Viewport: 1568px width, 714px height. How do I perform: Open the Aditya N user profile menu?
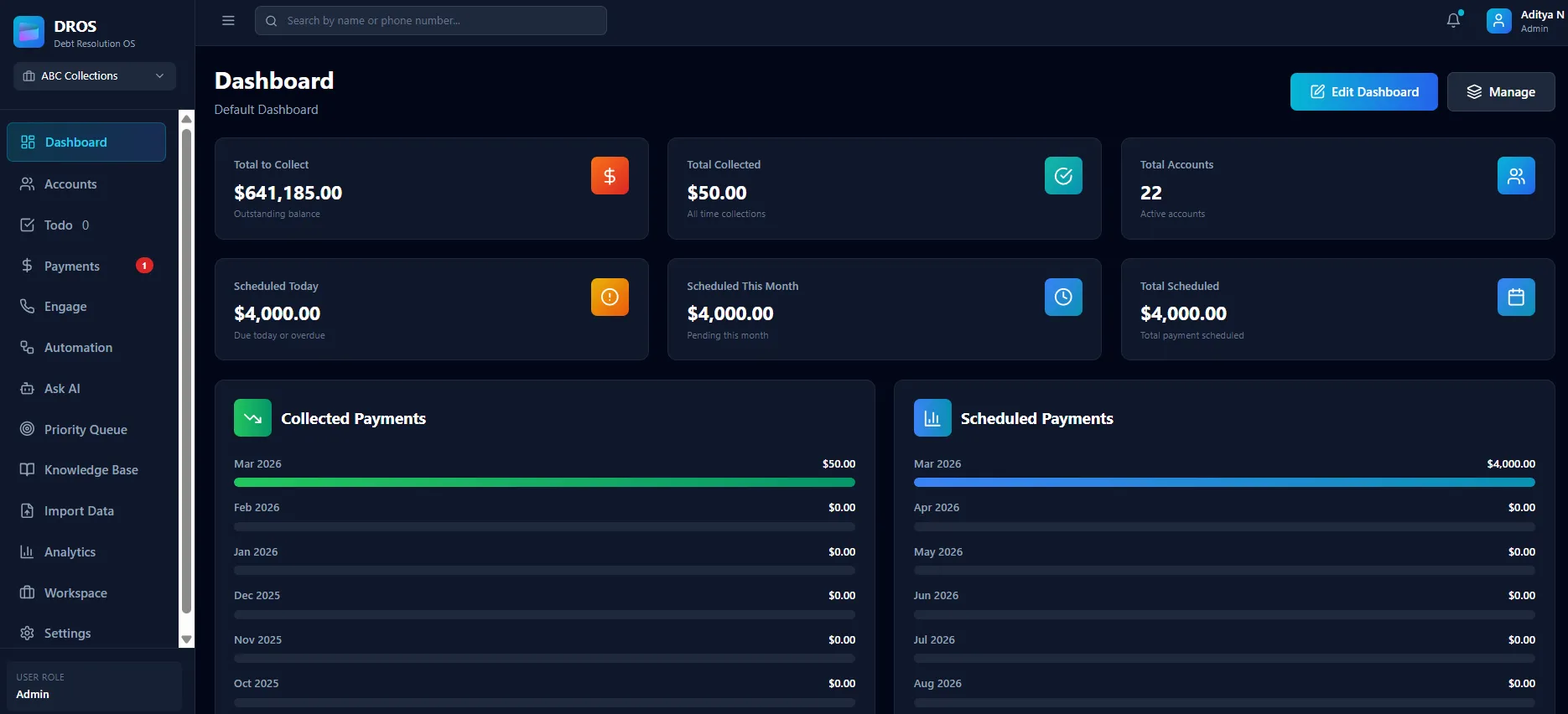pos(1525,21)
